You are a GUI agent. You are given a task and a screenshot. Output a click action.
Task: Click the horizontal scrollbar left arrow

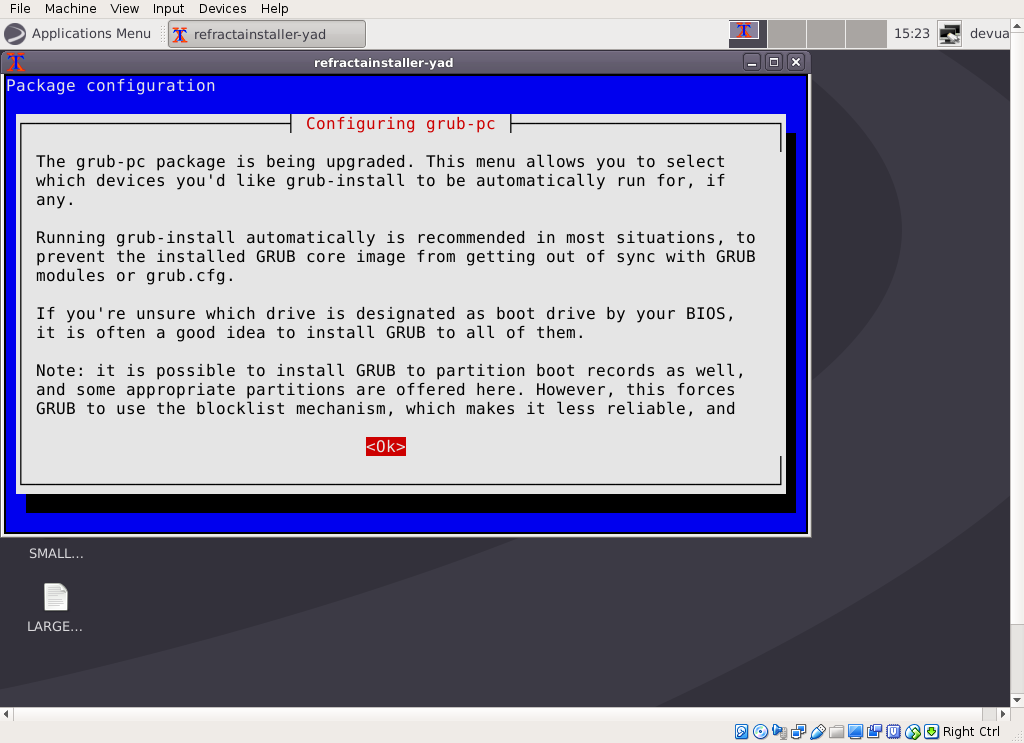(6, 714)
